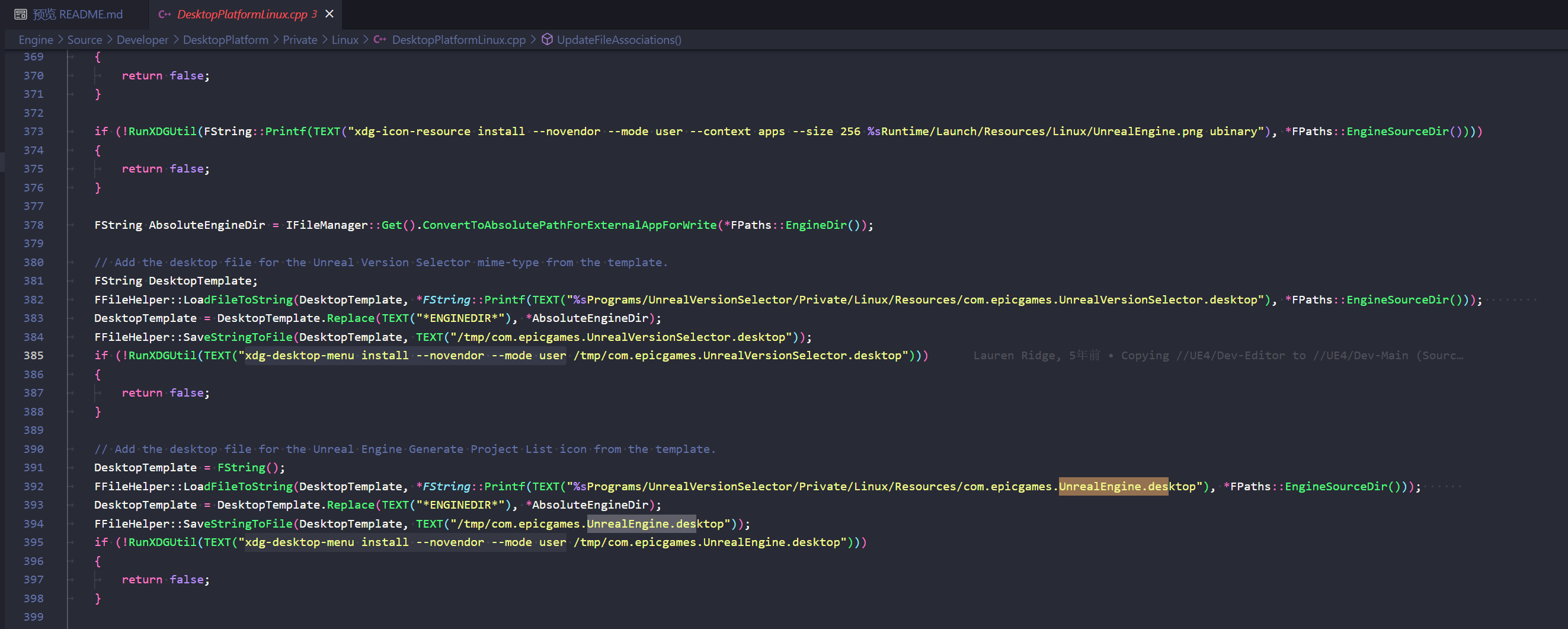Open the Private breadcrumb segment
The height and width of the screenshot is (629, 1568).
click(300, 40)
